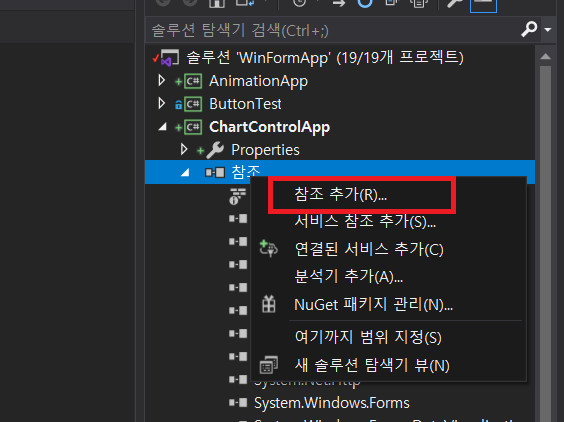Select the ChartControlApp project

[269, 127]
